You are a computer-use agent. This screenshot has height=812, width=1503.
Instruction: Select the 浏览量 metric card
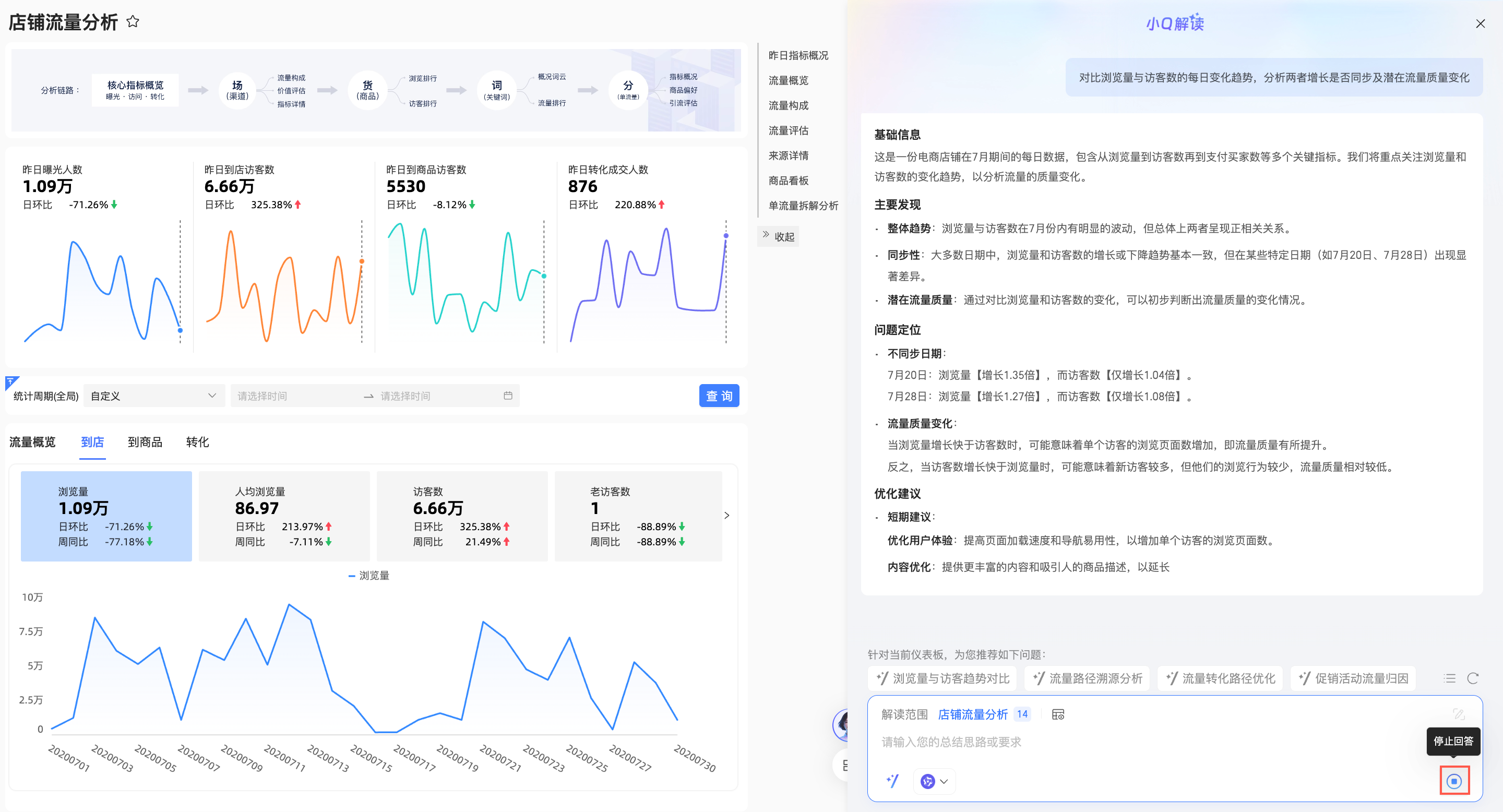tap(106, 516)
